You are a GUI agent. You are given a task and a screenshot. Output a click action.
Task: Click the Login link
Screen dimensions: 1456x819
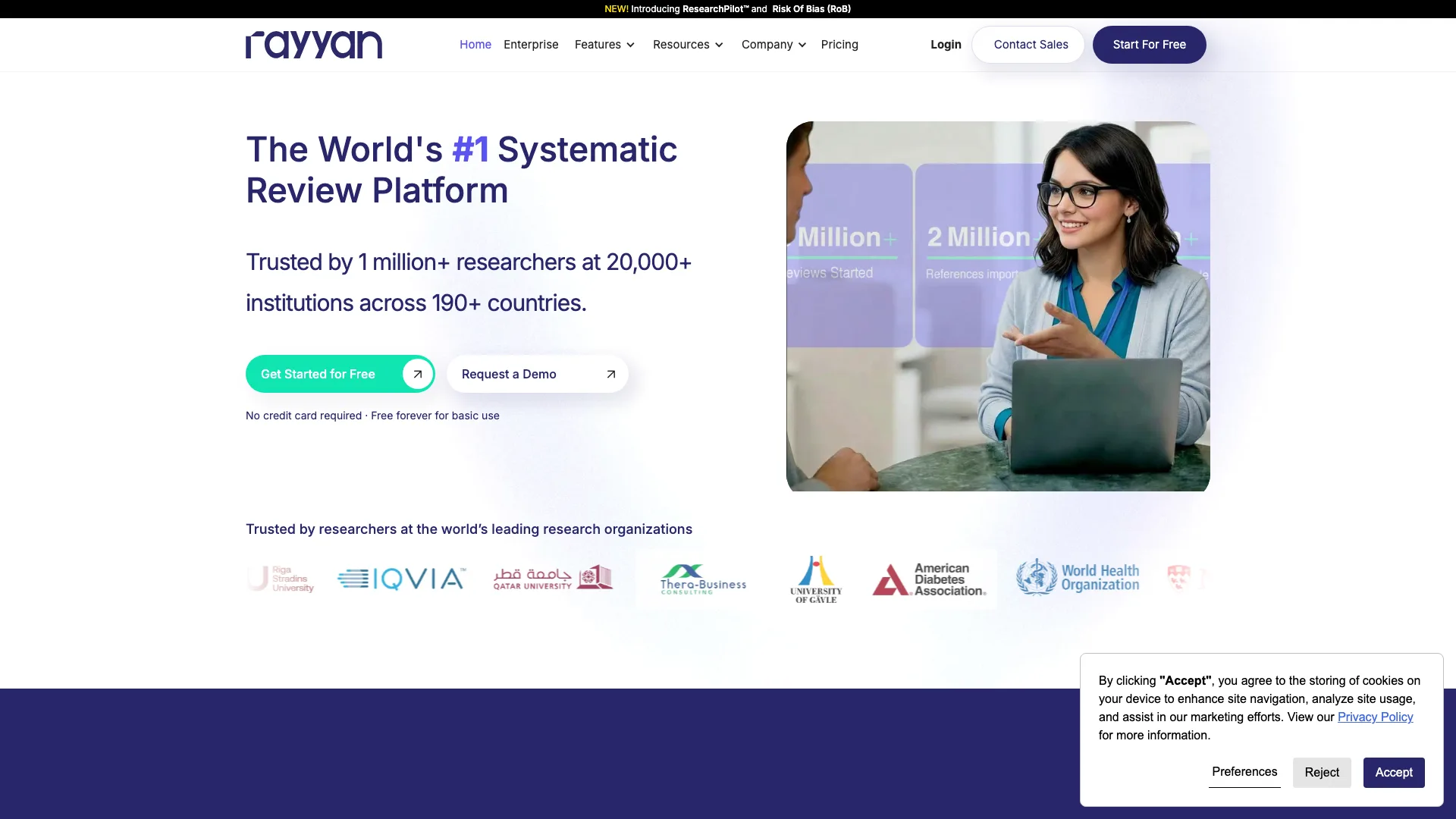pos(946,45)
